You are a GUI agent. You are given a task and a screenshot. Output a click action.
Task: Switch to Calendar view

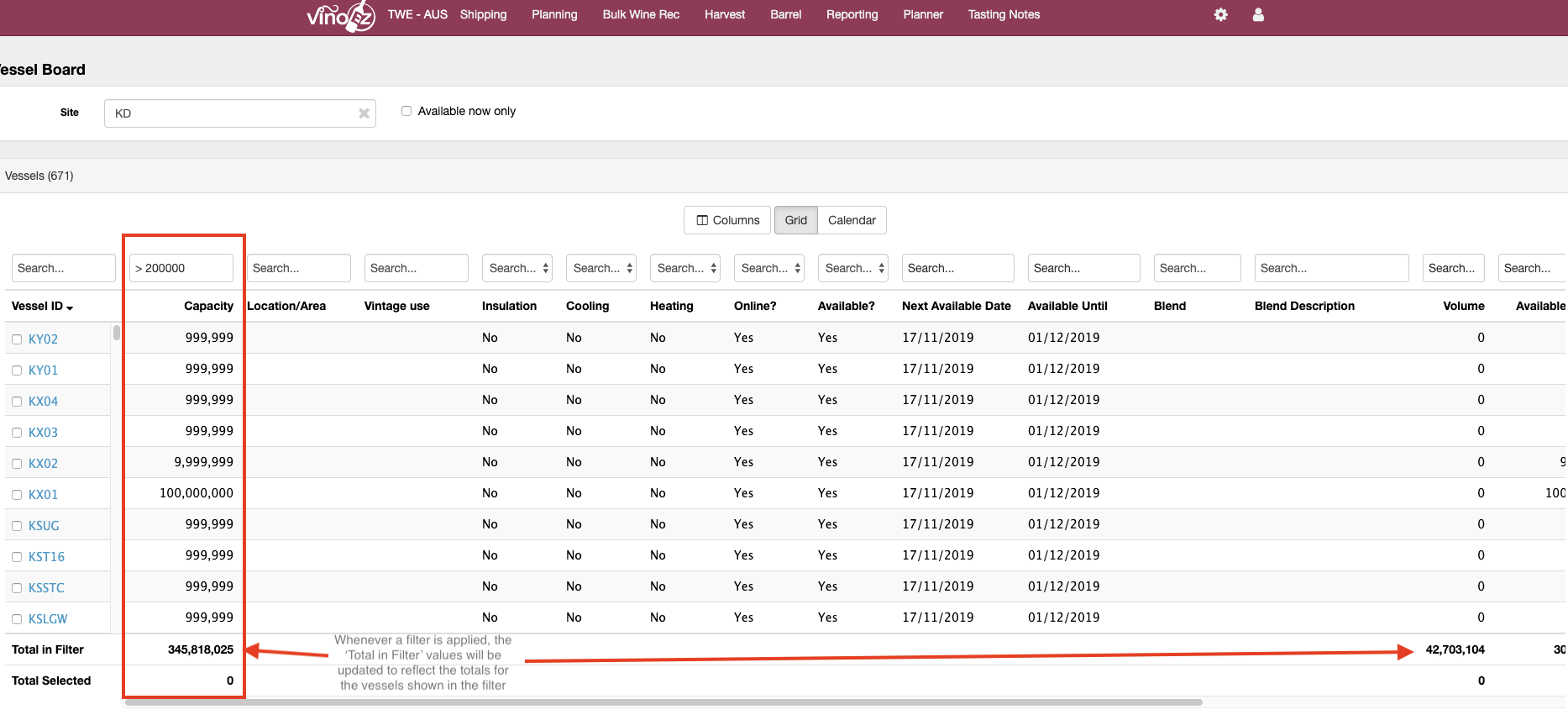[852, 220]
